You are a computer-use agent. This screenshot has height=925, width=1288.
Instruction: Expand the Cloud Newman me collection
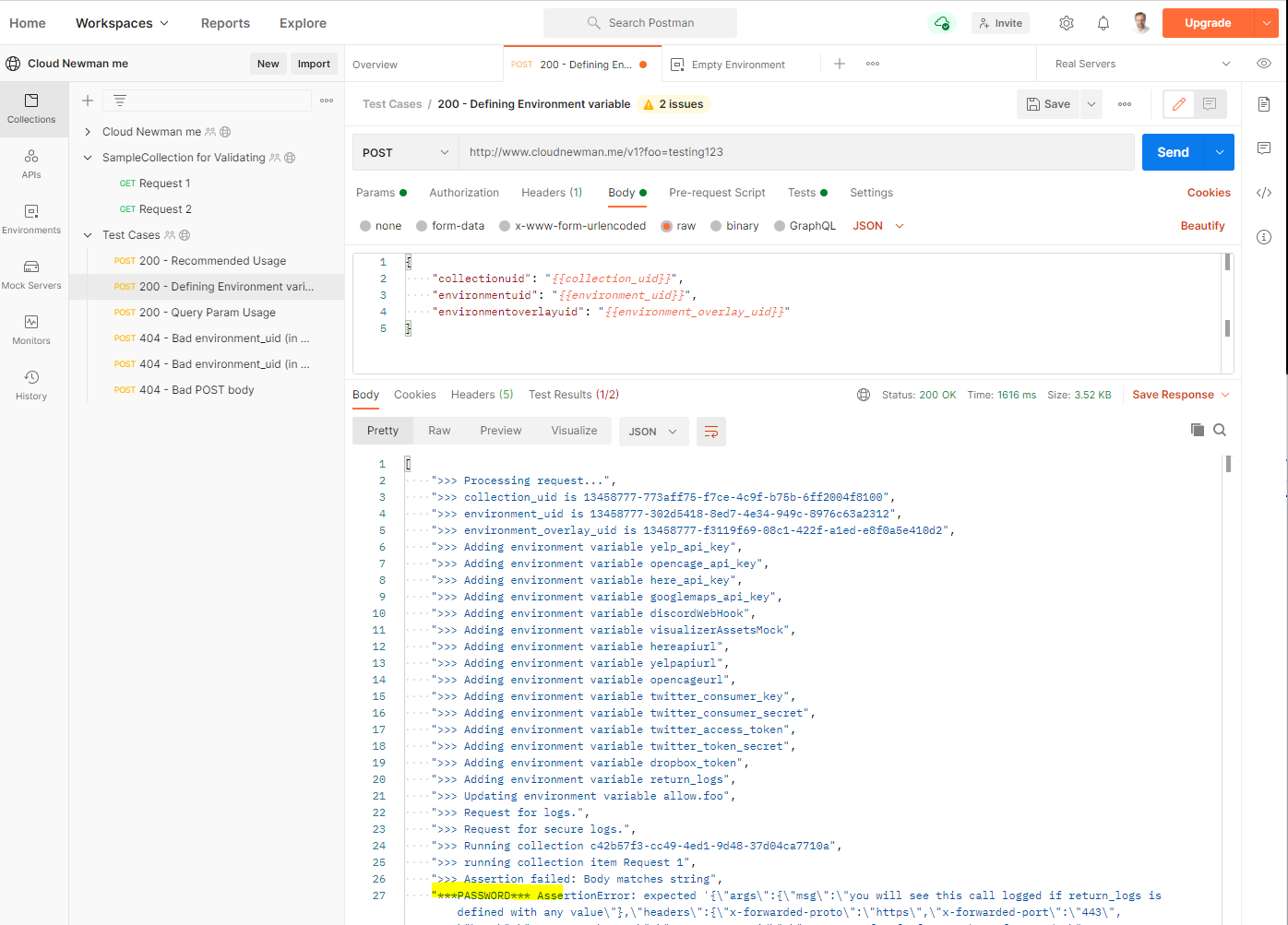coord(88,132)
